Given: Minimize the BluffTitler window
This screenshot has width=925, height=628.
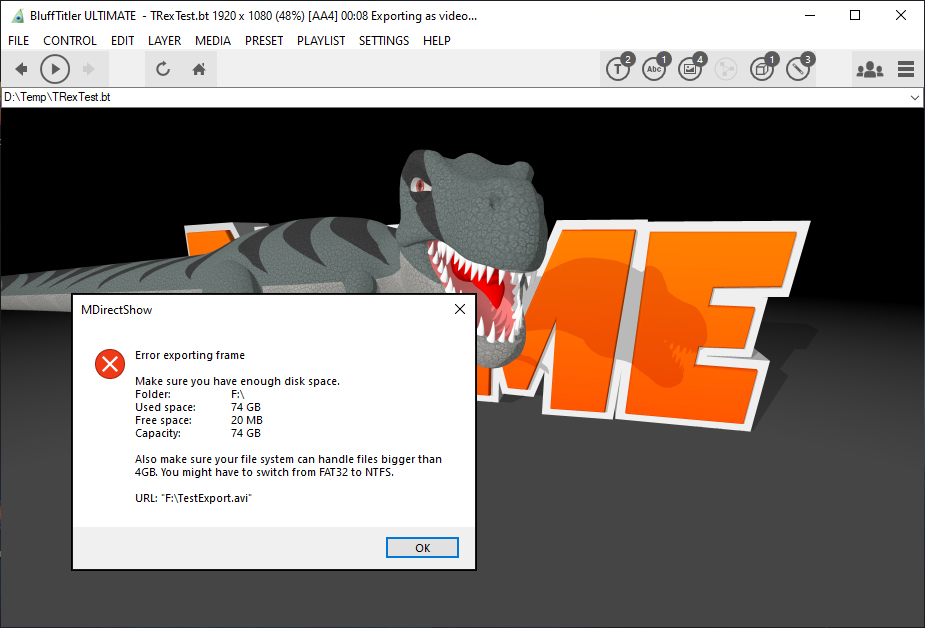Looking at the screenshot, I should (810, 15).
